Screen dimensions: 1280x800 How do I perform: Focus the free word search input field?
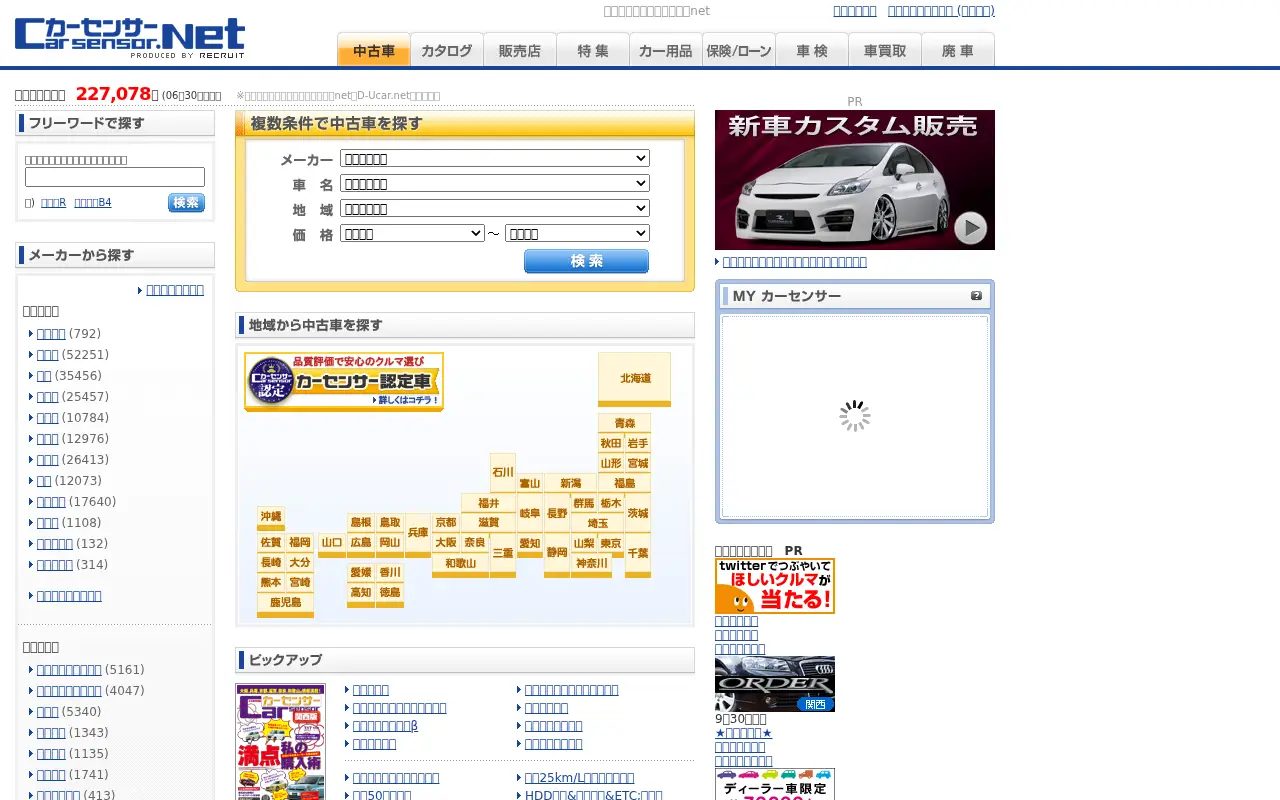pos(115,177)
